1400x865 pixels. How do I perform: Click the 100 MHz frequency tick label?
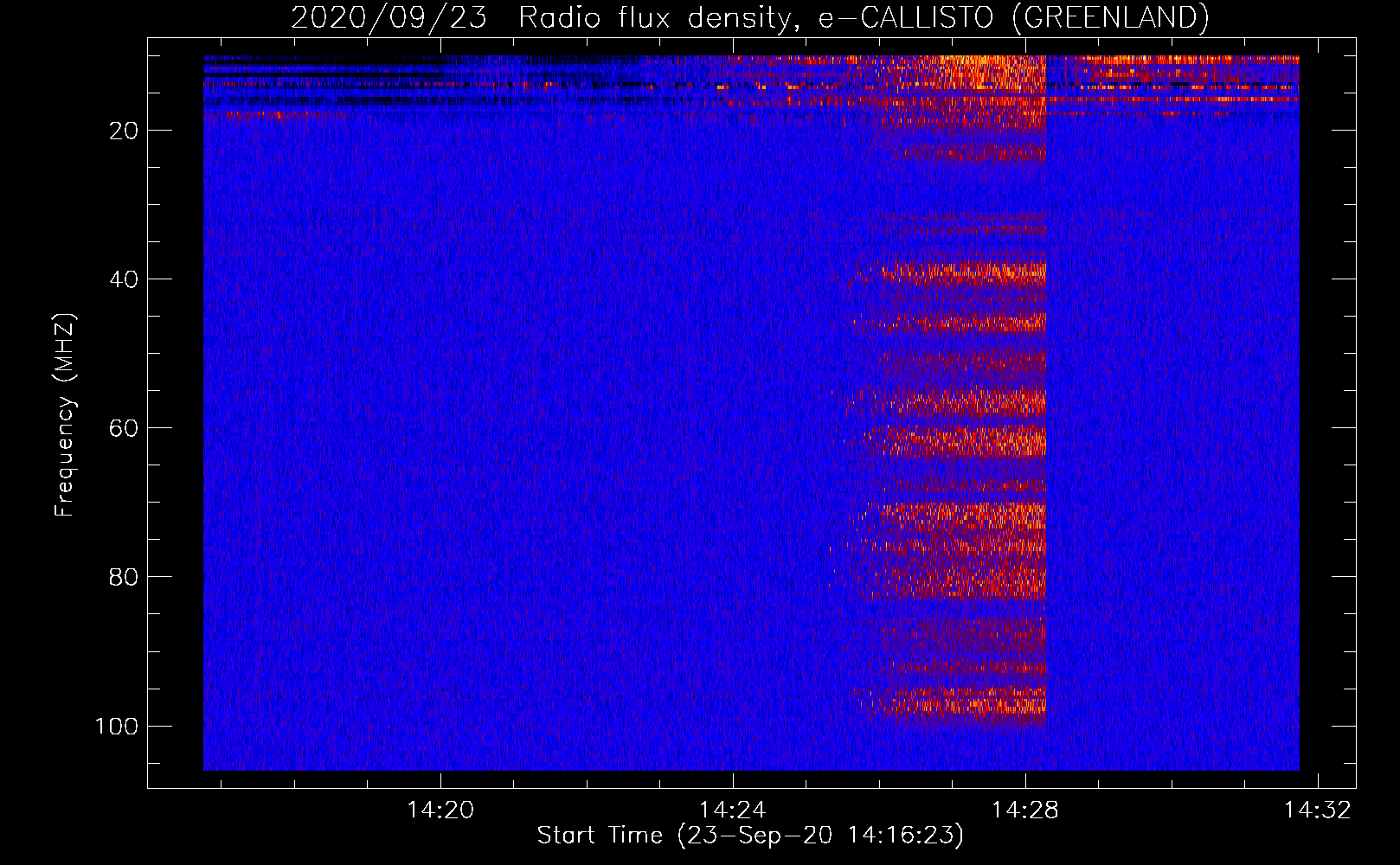click(117, 726)
